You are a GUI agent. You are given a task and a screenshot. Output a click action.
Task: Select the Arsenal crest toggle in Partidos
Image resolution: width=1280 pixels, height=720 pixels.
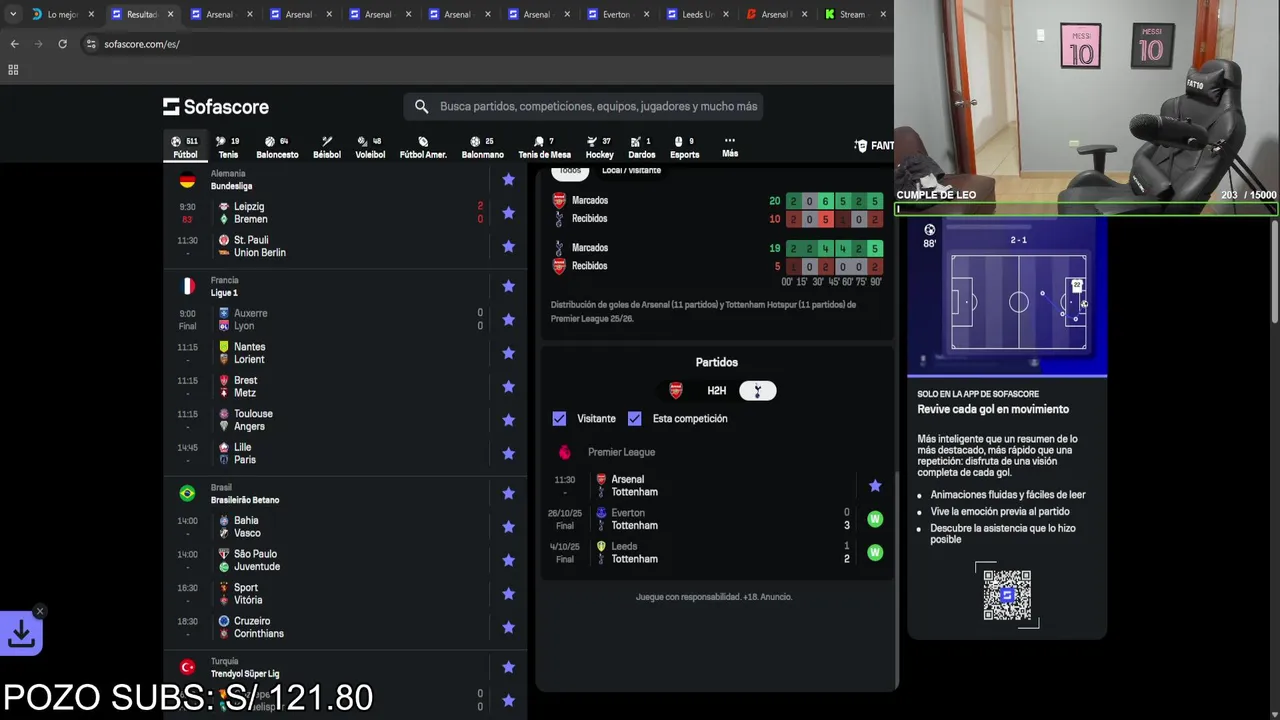(x=676, y=390)
